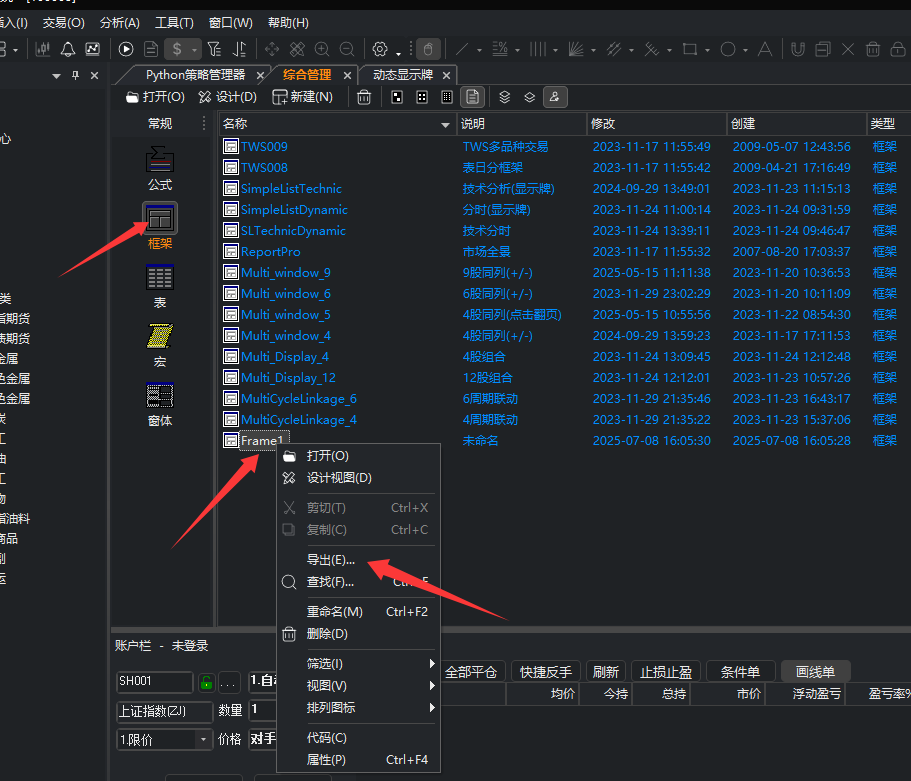Click the alert bell icon in top toolbar
The height and width of the screenshot is (781, 911).
(68, 49)
